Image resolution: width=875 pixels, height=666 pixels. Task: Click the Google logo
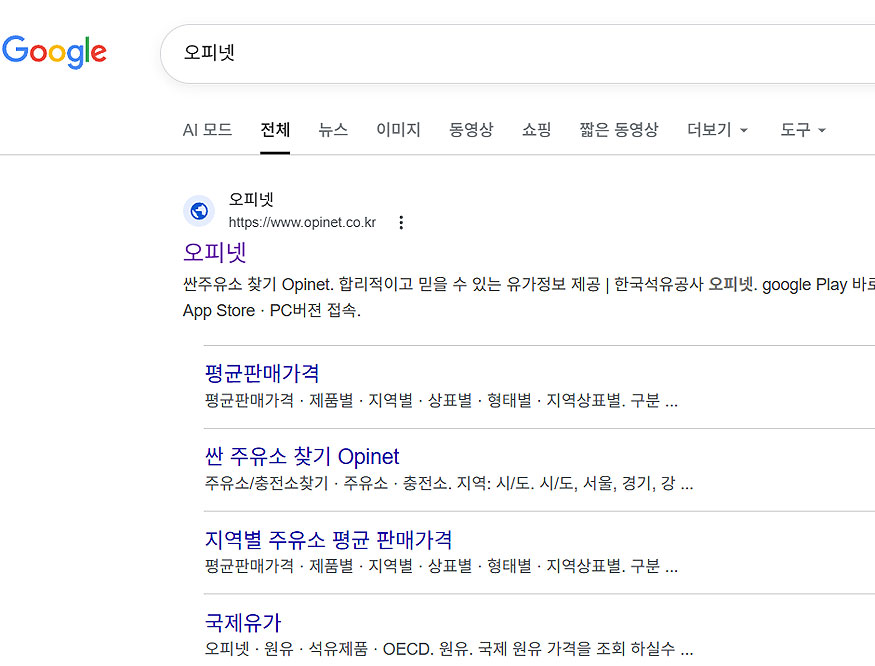55,52
